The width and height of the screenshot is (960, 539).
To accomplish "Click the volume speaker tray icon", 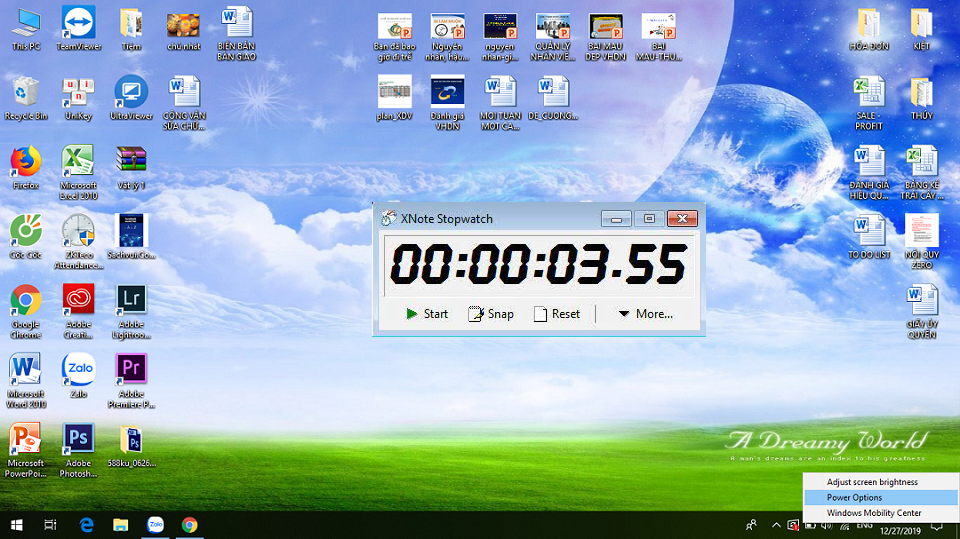I will click(827, 526).
